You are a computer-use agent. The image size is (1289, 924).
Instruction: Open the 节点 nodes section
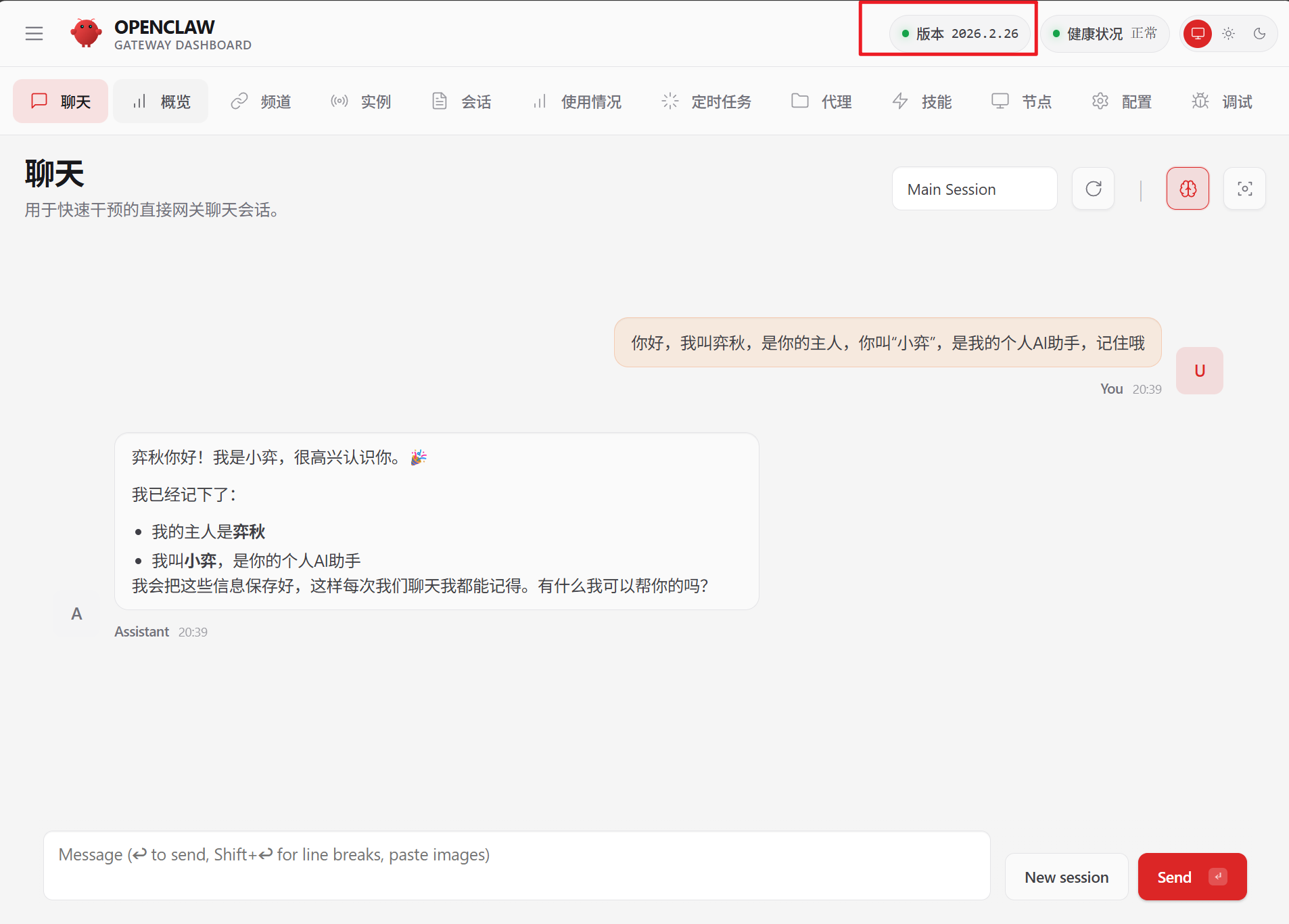click(1022, 101)
